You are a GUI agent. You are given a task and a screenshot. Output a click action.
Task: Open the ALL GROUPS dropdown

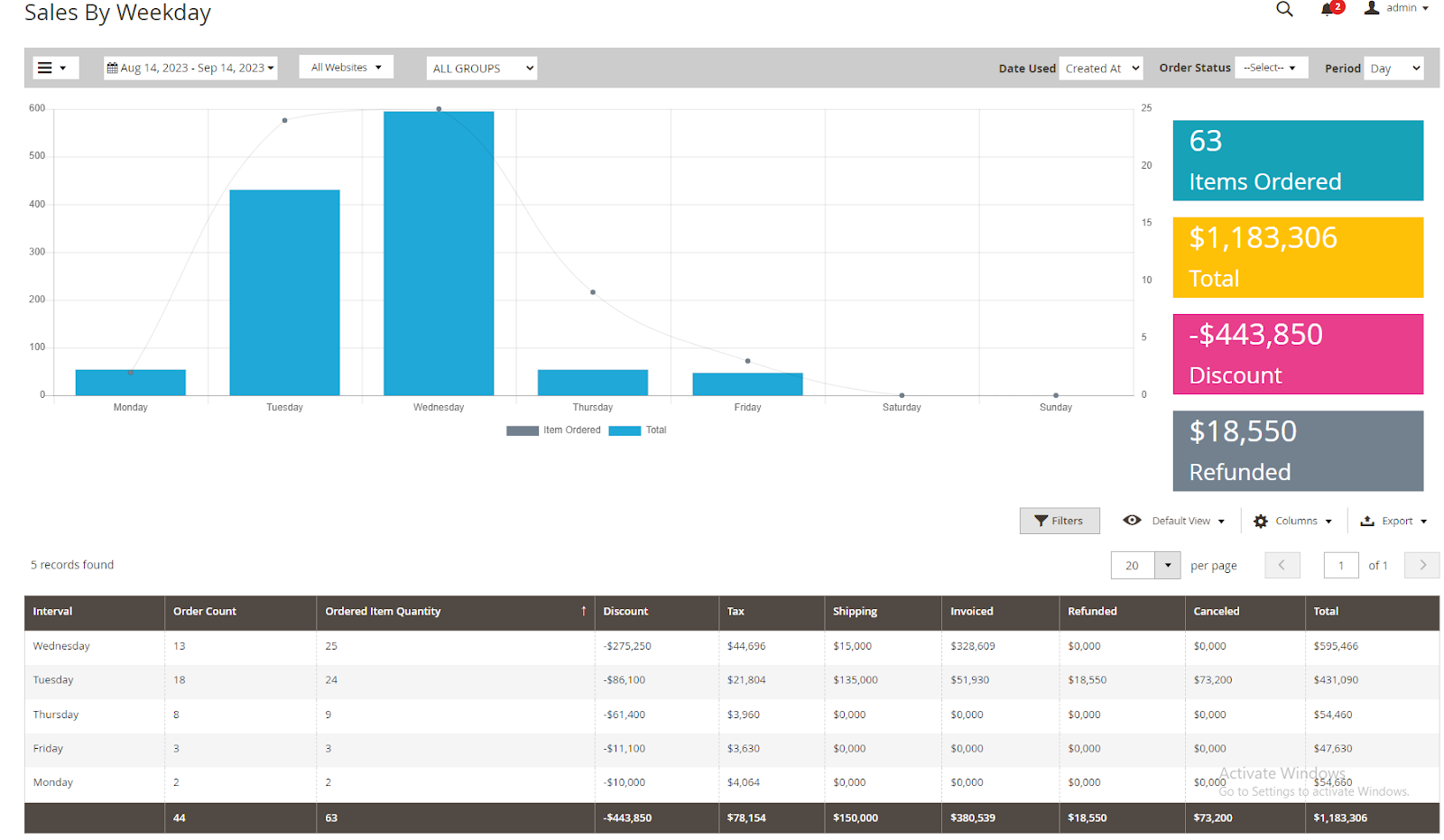(482, 69)
